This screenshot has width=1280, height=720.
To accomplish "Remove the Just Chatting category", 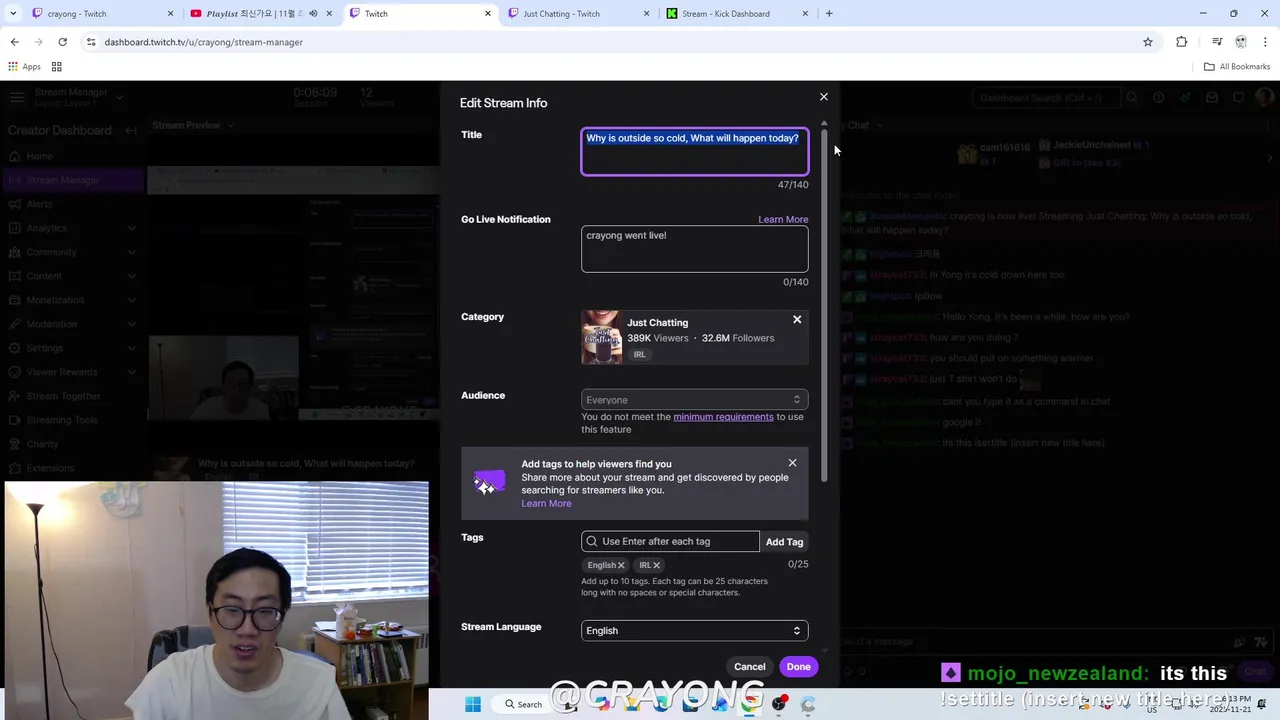I will point(797,319).
